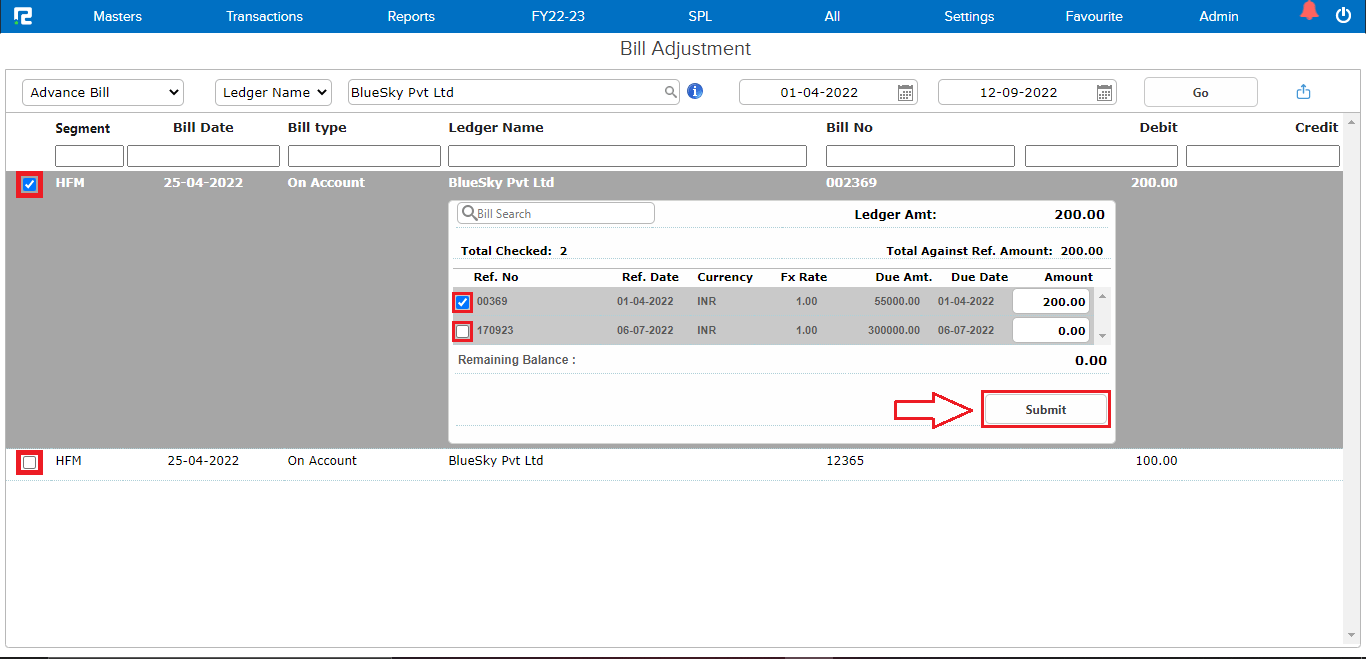Viewport: 1366px width, 659px height.
Task: Select the bill 12365 row checkbox
Action: (x=29, y=462)
